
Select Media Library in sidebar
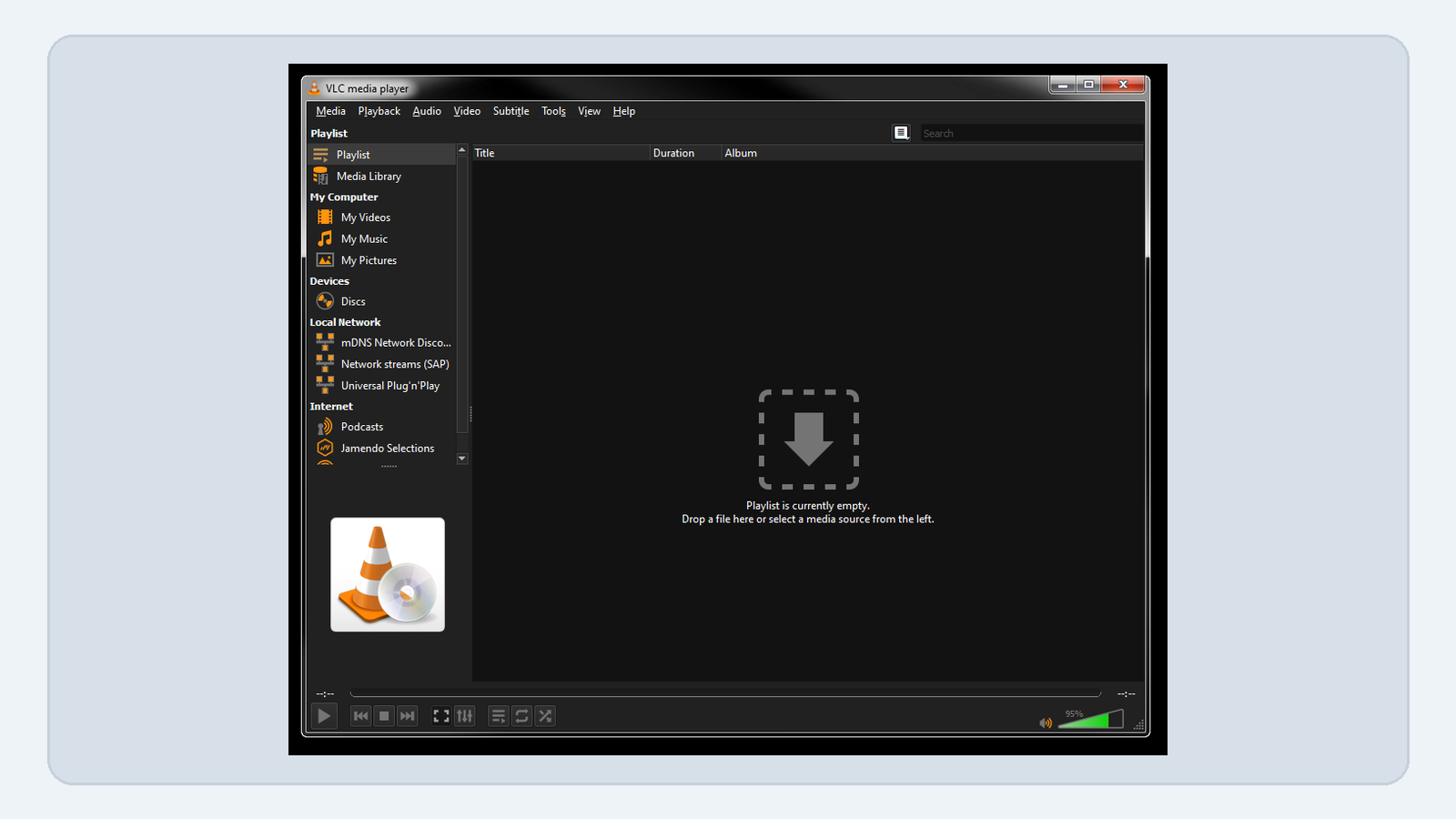point(381,177)
